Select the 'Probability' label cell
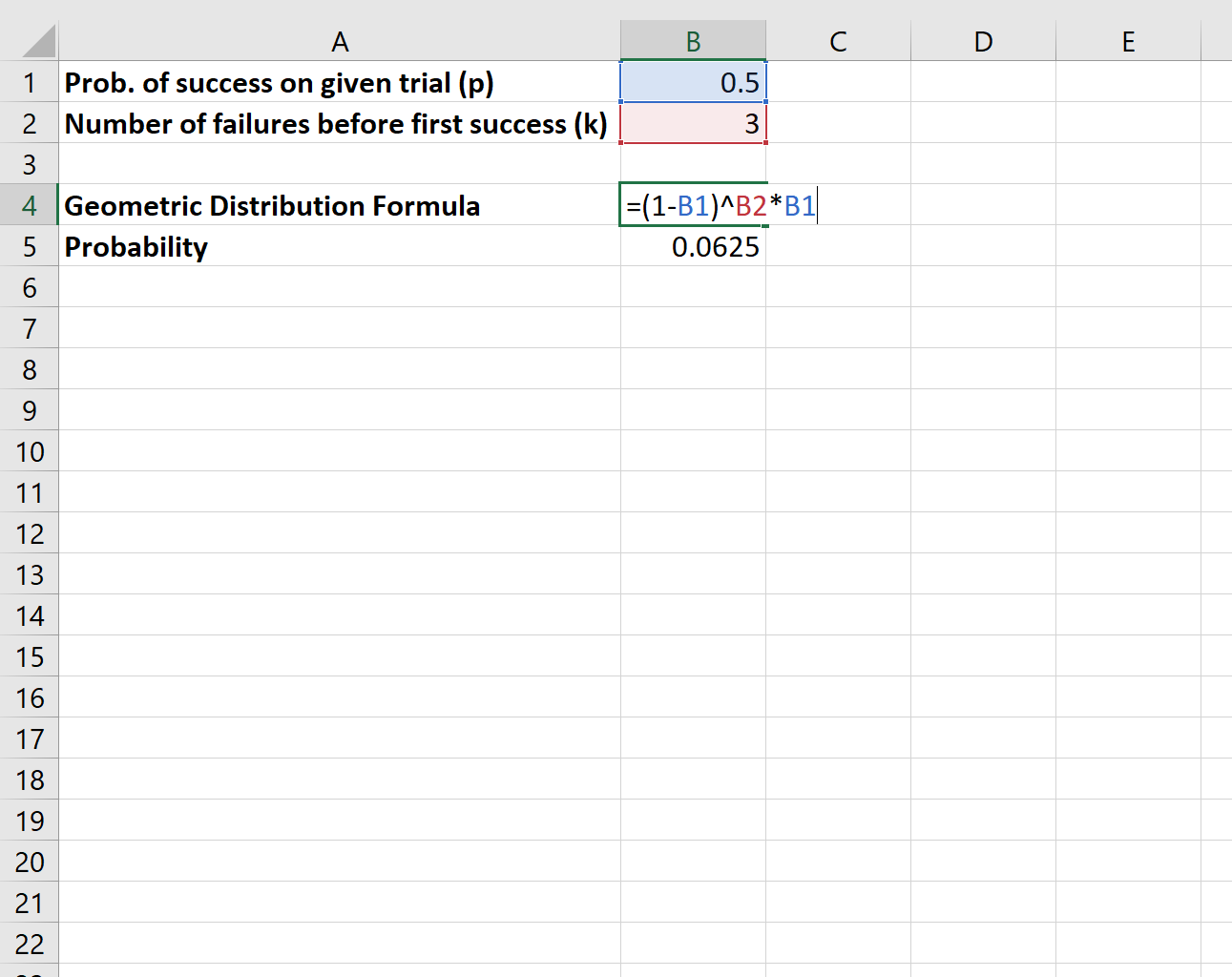Screen dimensions: 1232x977 pos(340,246)
